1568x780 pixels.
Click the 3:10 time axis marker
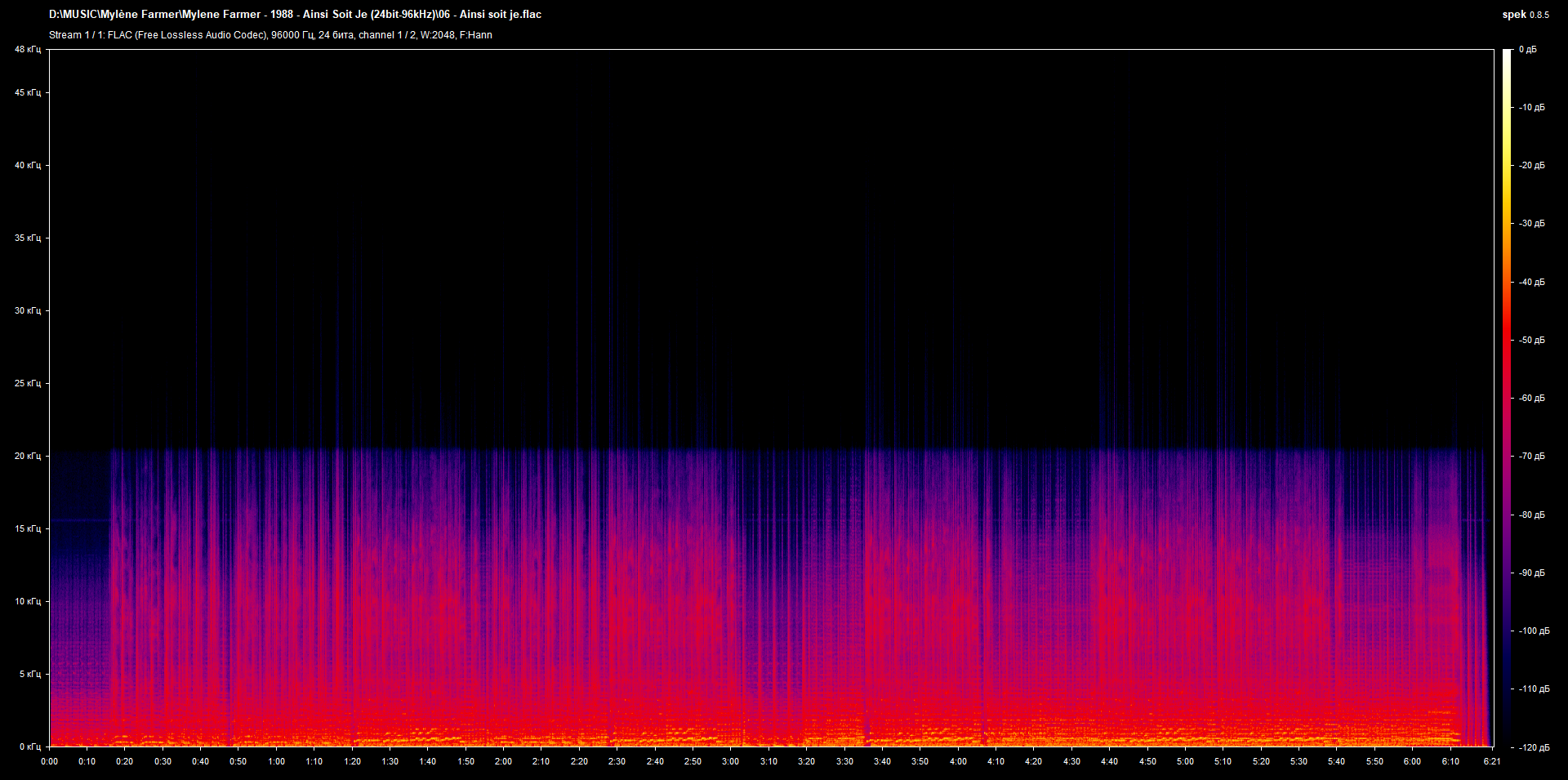click(x=768, y=761)
